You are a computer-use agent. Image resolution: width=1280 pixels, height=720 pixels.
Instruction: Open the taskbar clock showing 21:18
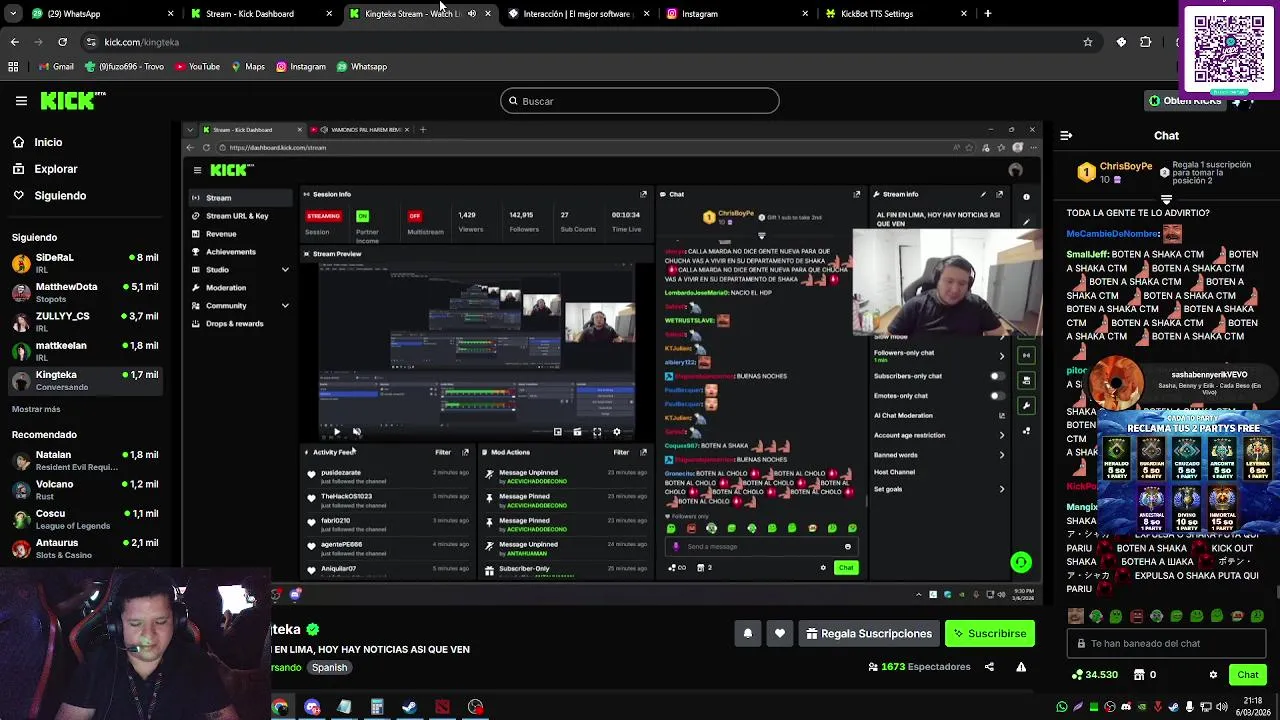pyautogui.click(x=1253, y=707)
